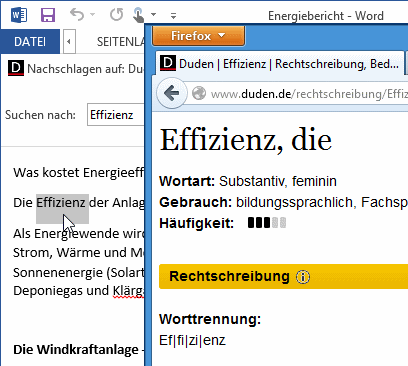
Task: Go back with the Firefox back arrow
Action: pyautogui.click(x=172, y=93)
